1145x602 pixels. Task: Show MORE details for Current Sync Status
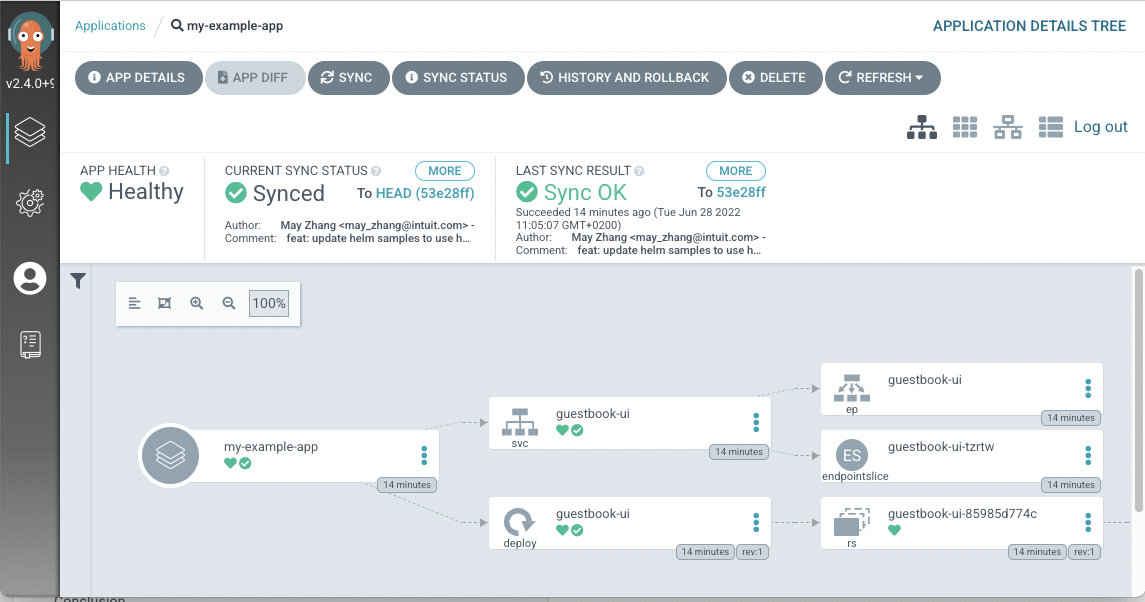point(444,170)
